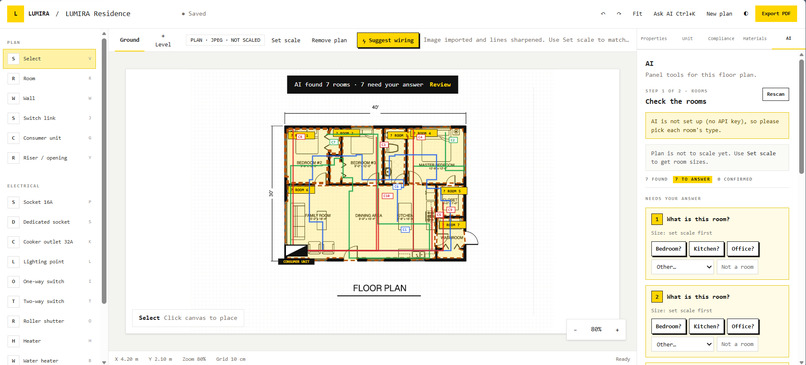Select the Roller shutter tool
Viewport: 806px width, 365px height.
(49, 321)
